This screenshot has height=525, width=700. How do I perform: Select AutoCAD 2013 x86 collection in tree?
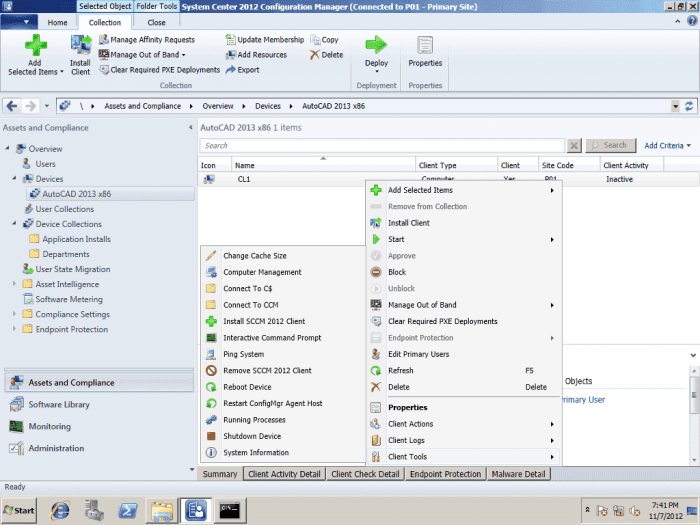(x=77, y=194)
